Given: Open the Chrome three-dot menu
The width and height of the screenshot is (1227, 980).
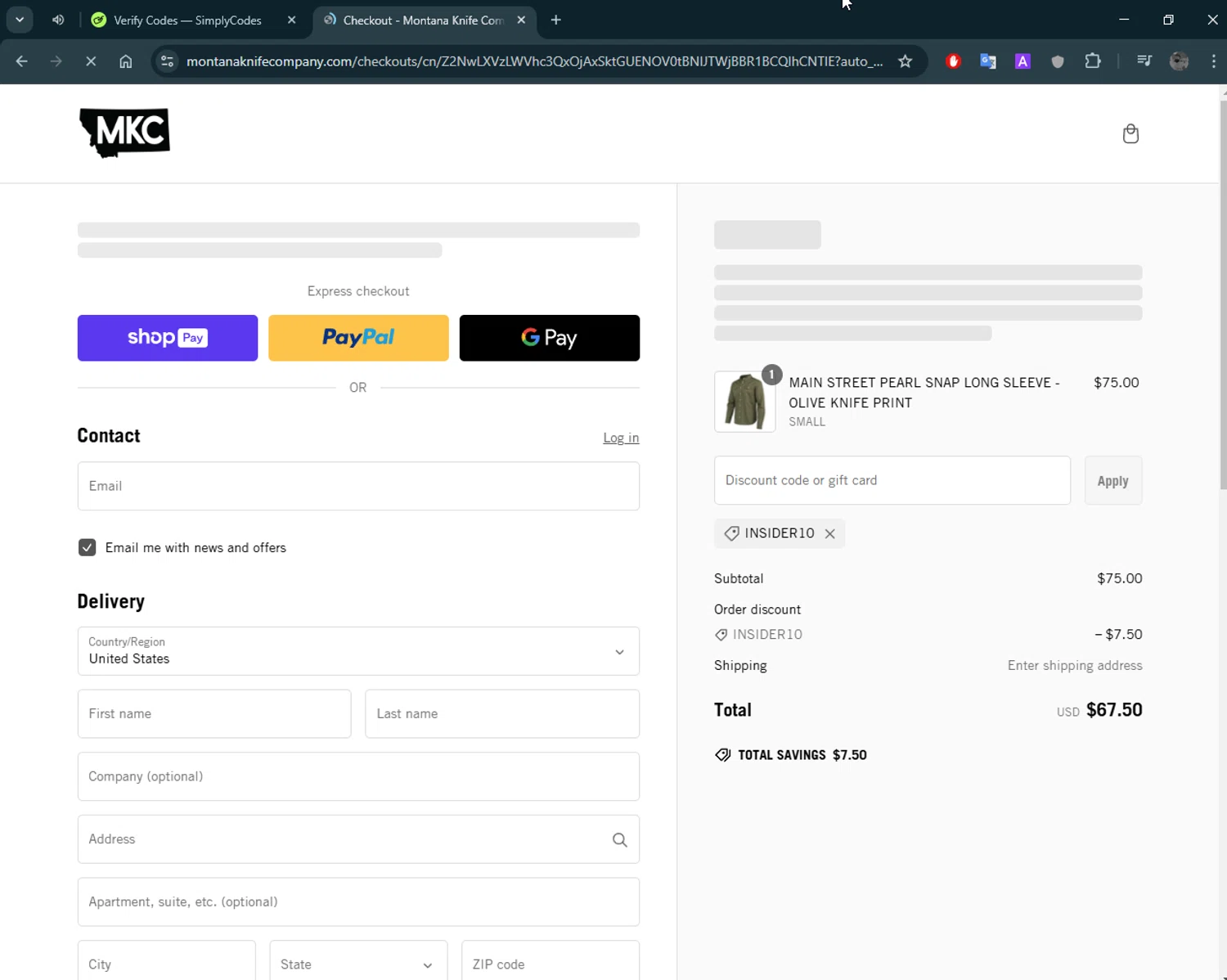Looking at the screenshot, I should (x=1213, y=61).
